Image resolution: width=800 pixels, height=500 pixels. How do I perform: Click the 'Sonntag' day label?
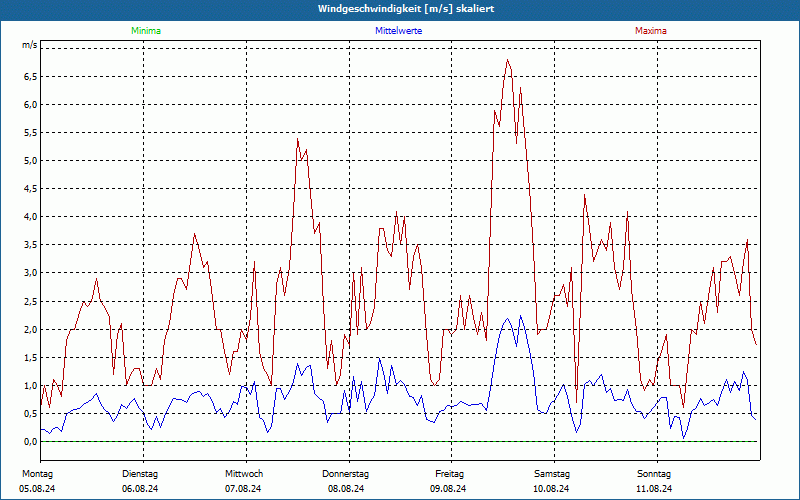tap(654, 474)
